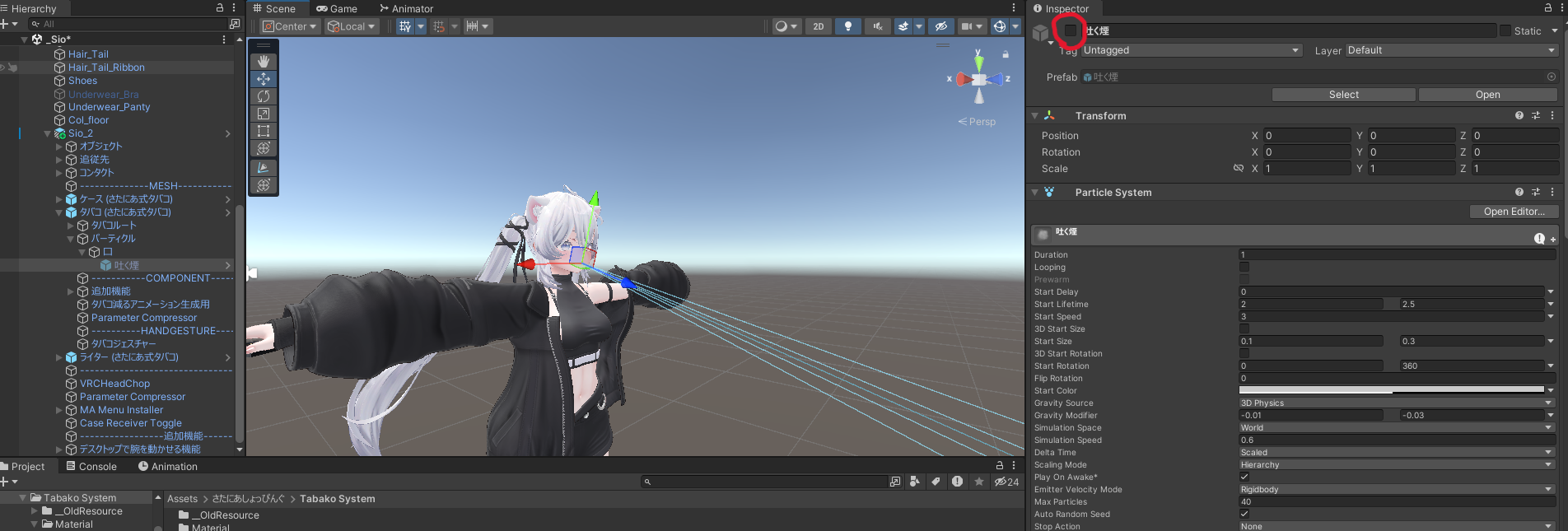
Task: Select the Rect tool
Action: point(264,131)
